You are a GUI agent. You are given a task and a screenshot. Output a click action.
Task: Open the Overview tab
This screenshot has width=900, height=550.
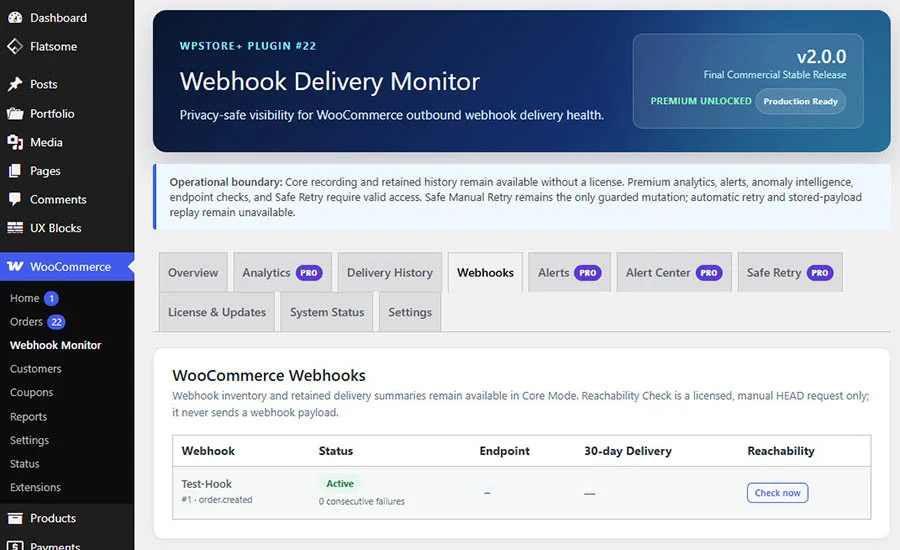[x=193, y=273]
